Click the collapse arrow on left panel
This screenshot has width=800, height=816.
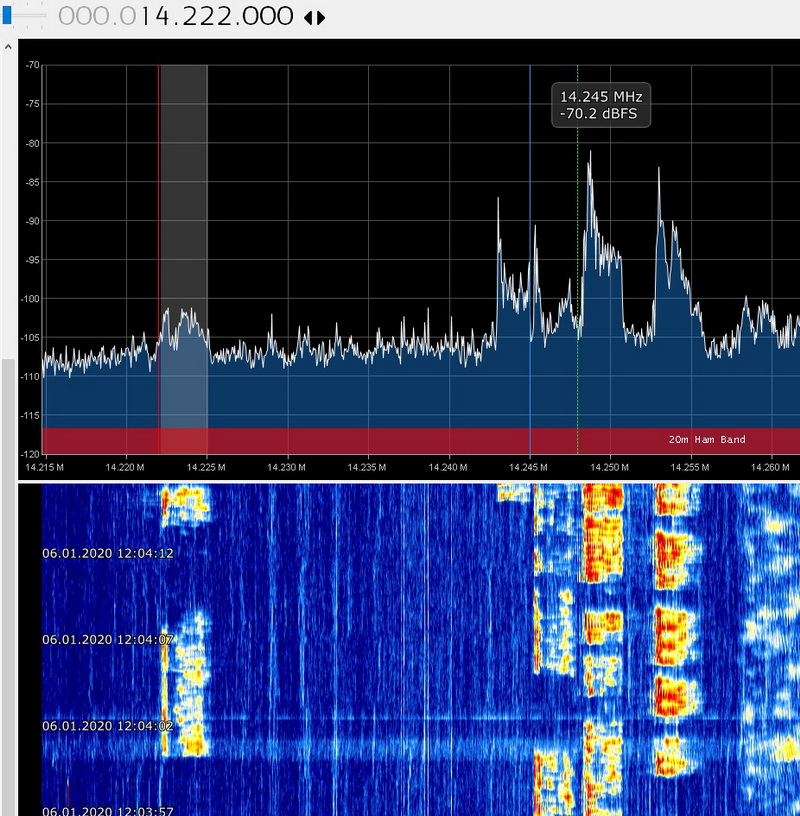(x=8, y=47)
